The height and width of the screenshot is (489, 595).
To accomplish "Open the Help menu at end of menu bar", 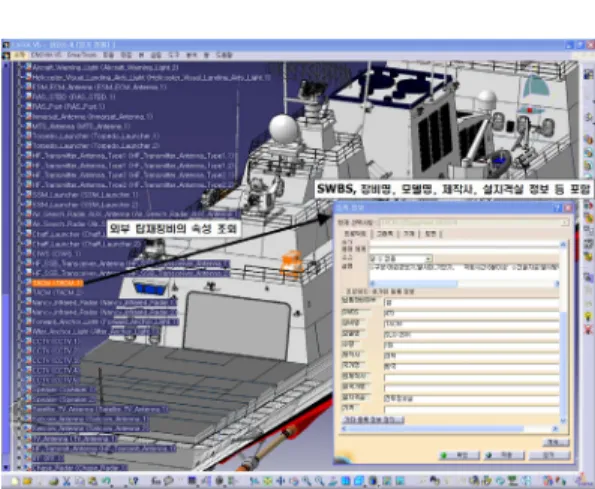I will [x=224, y=55].
